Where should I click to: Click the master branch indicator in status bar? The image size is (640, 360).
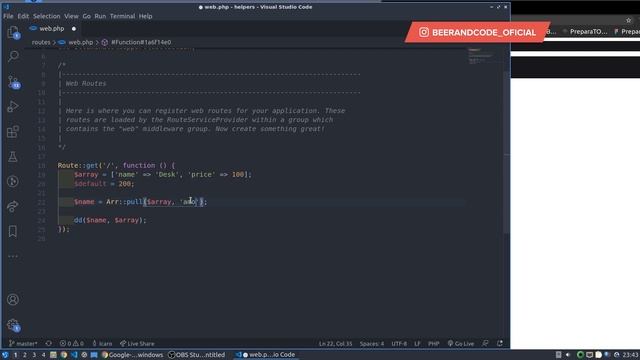[23, 344]
